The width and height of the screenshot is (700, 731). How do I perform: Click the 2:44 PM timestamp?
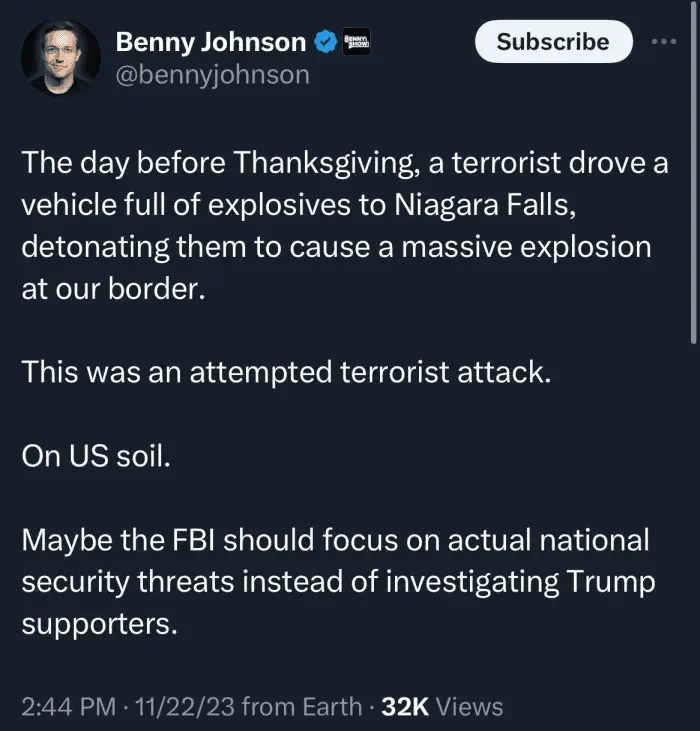(63, 707)
